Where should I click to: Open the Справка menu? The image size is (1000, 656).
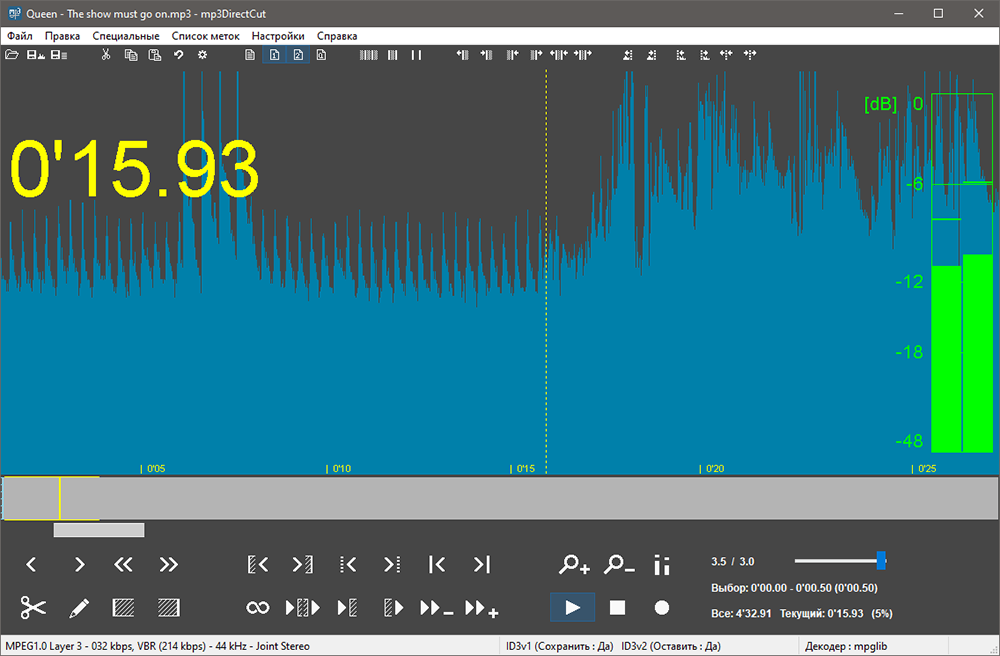(x=337, y=36)
